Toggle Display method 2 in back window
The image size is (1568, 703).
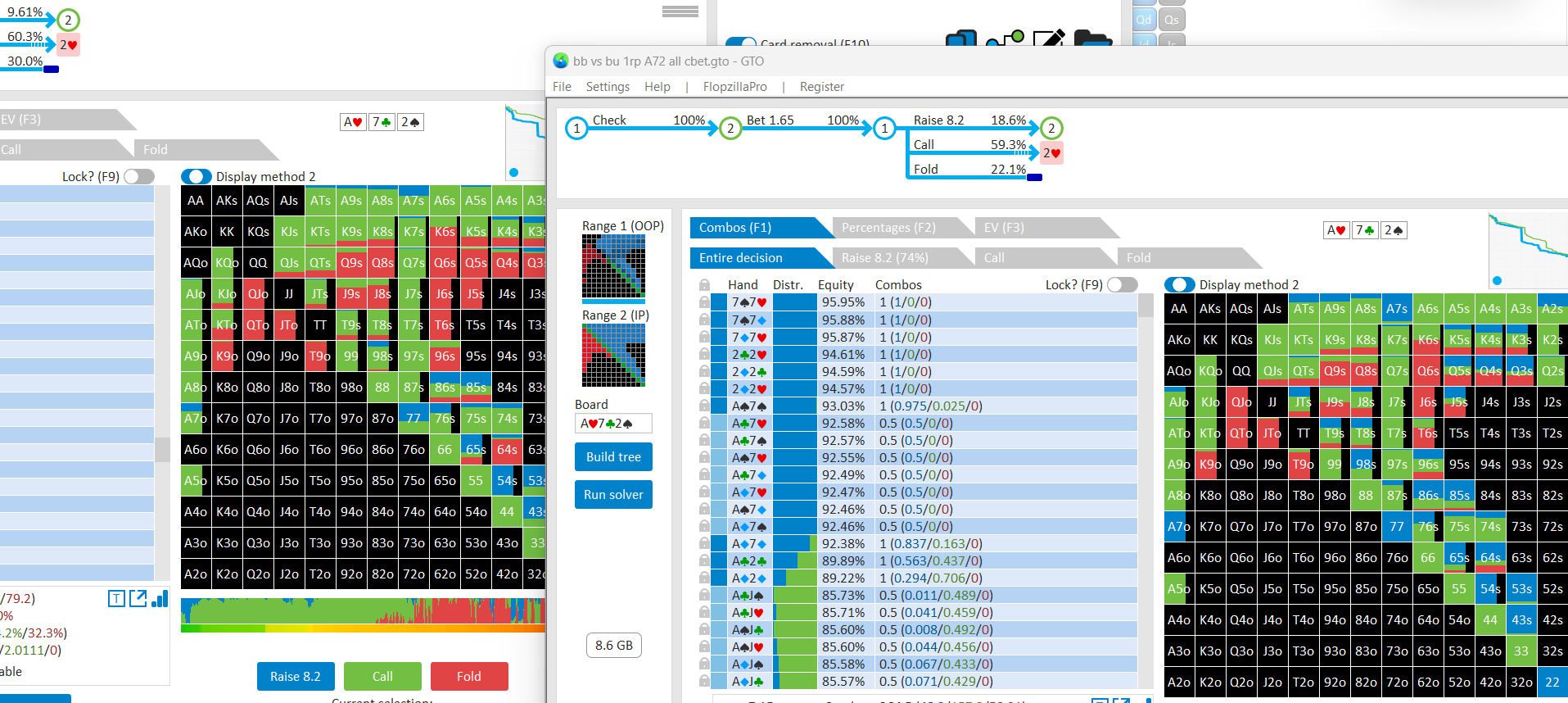click(x=197, y=176)
